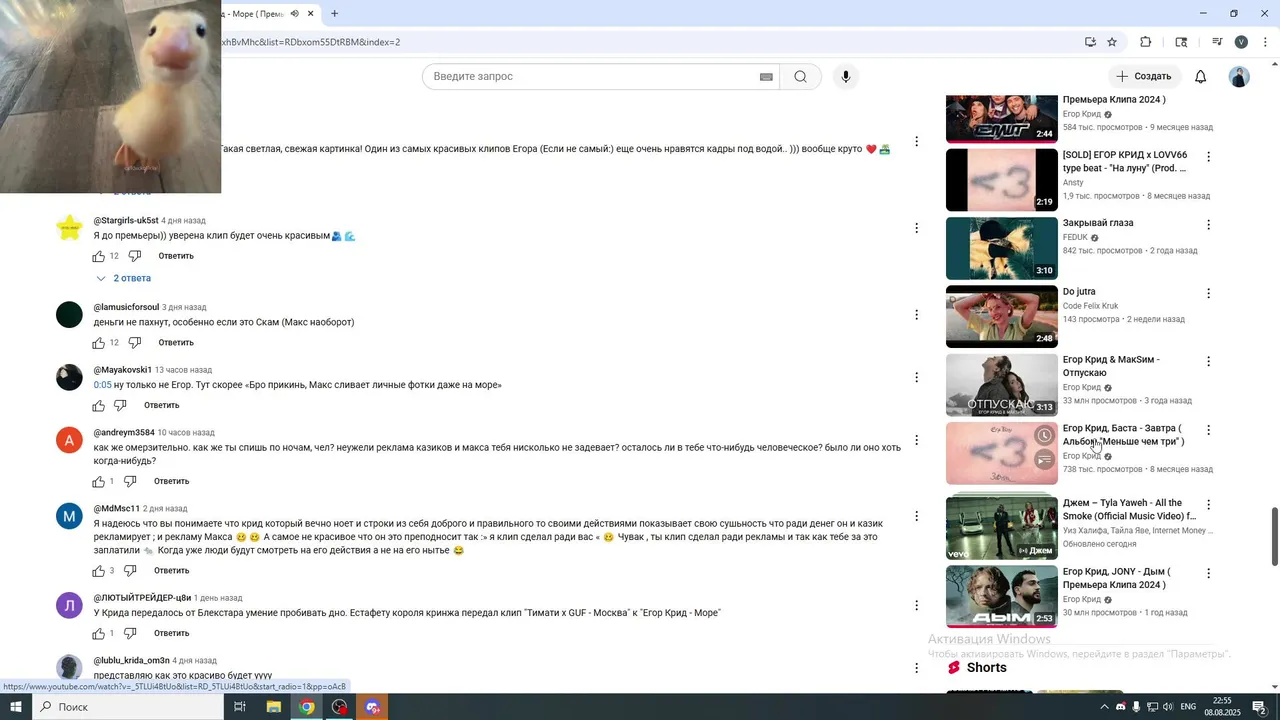
Task: Open options for 'Отпускаю' video
Action: (1208, 361)
